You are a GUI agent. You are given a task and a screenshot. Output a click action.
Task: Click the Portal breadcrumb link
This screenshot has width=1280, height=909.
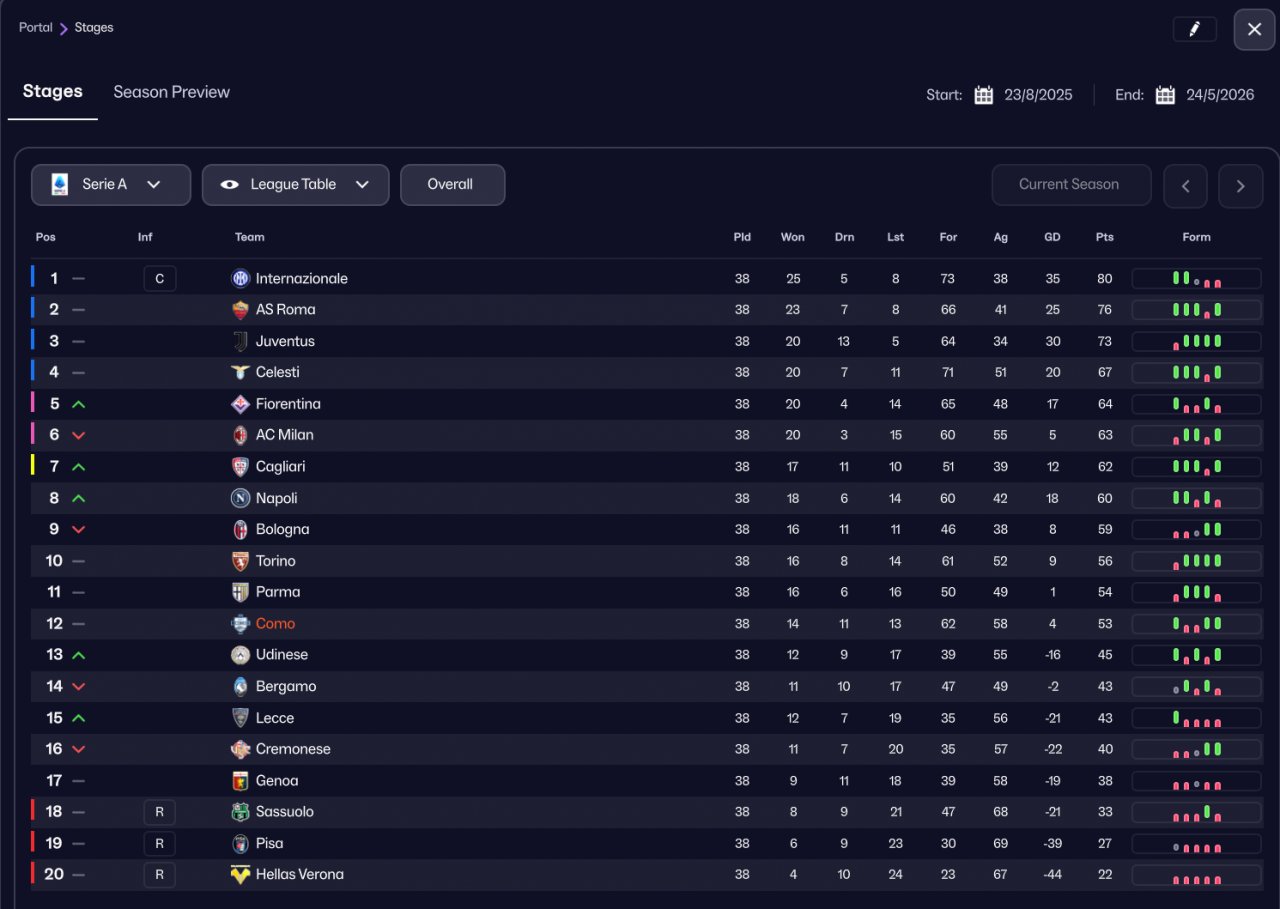[x=36, y=28]
